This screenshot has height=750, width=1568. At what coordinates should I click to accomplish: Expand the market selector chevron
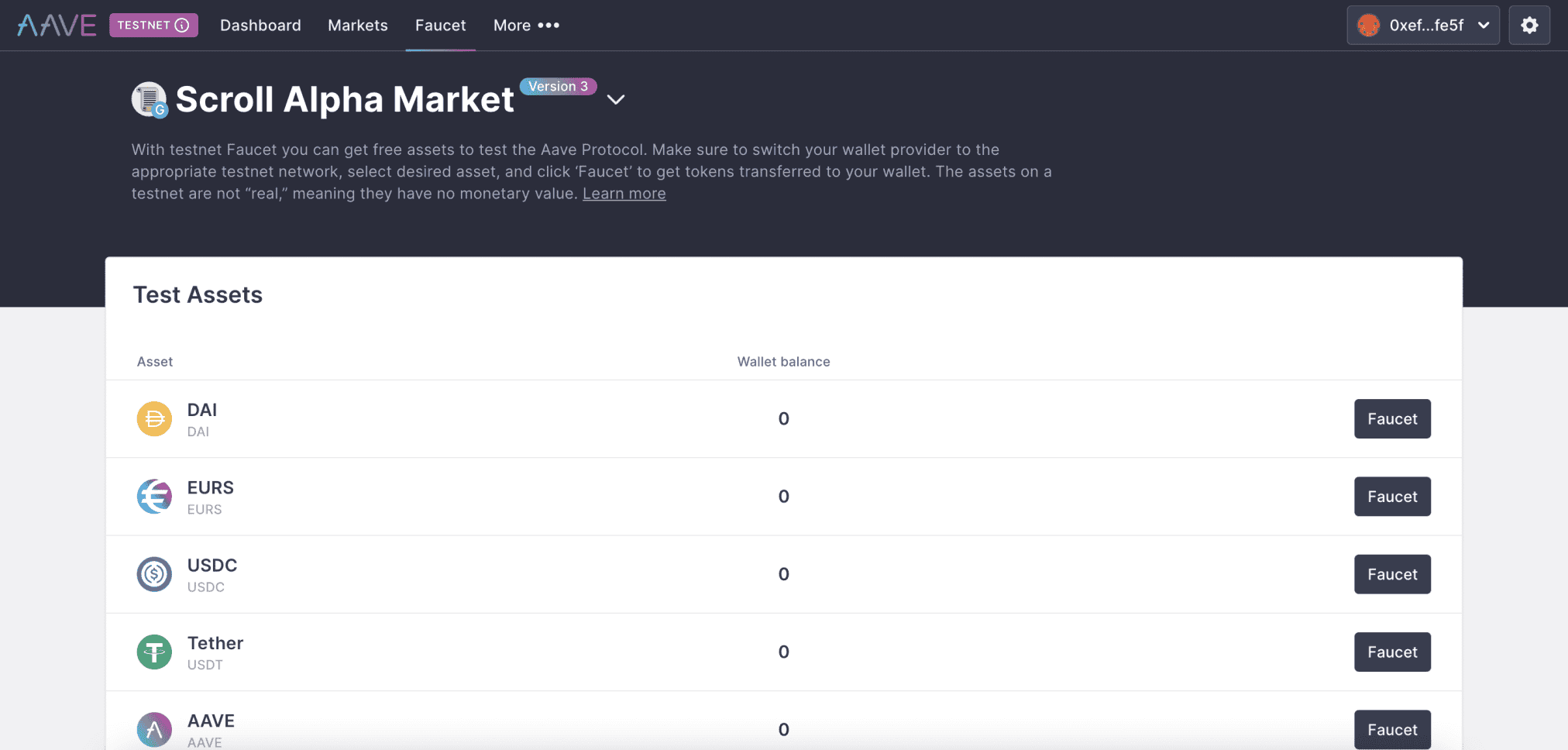coord(616,99)
